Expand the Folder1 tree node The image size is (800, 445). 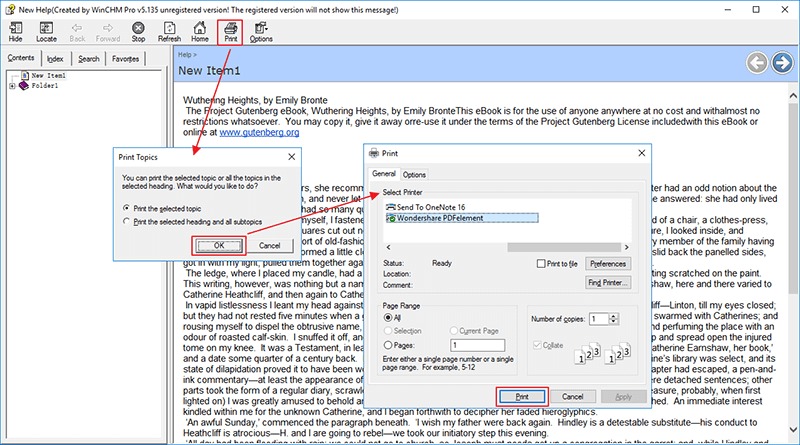pos(12,86)
